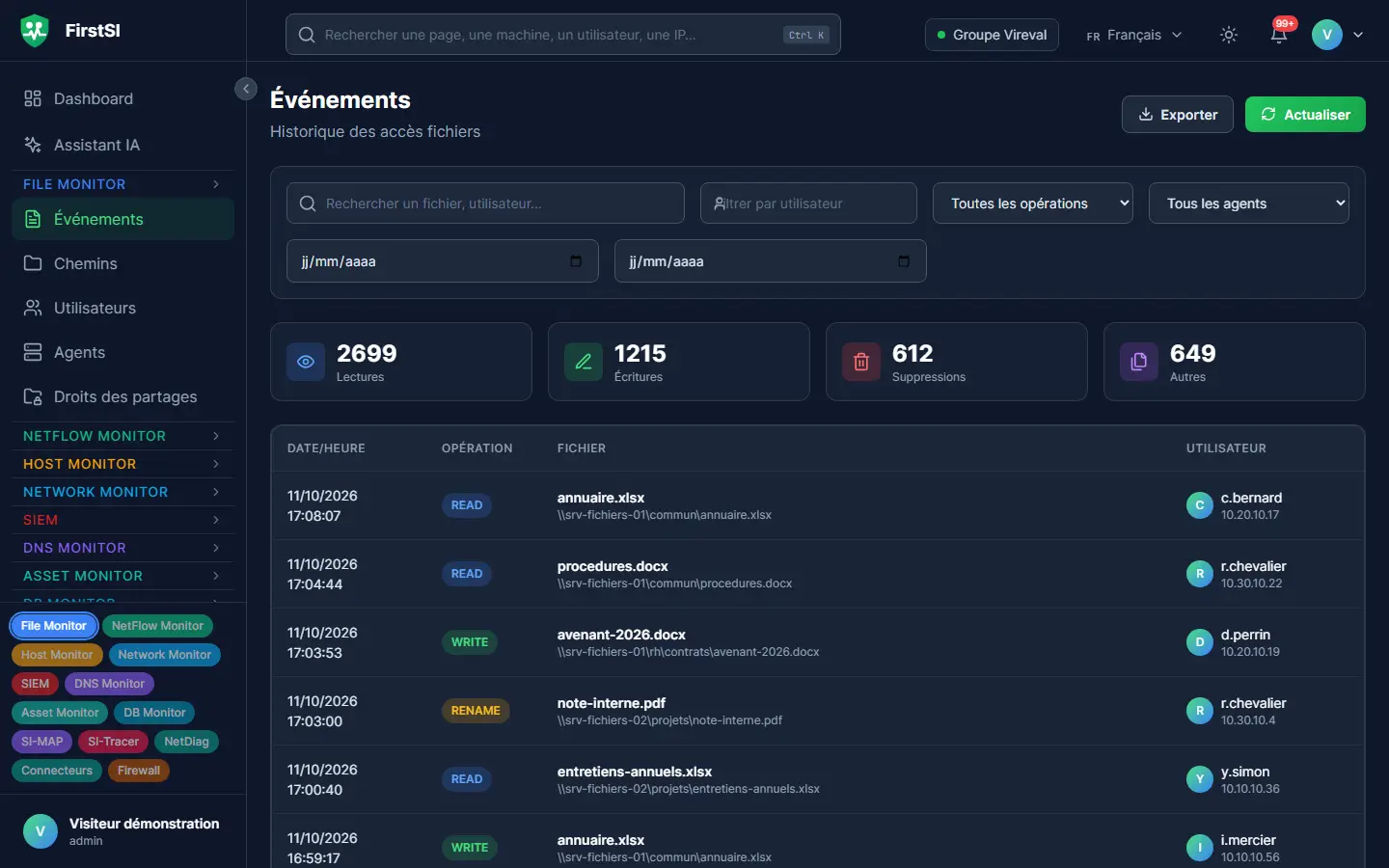Select the Firewall chip

139,771
